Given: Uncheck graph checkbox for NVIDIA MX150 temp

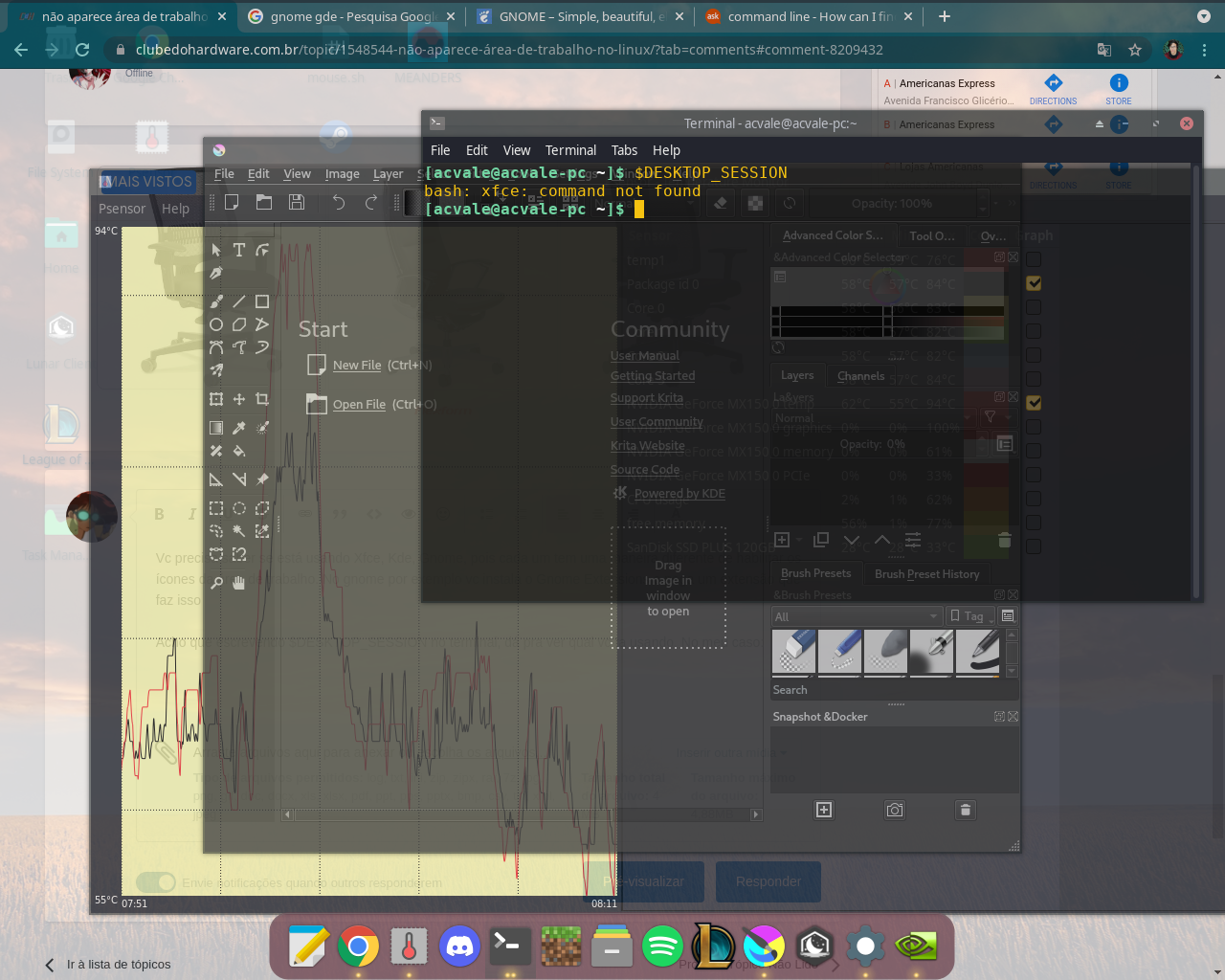Looking at the screenshot, I should pyautogui.click(x=1034, y=403).
